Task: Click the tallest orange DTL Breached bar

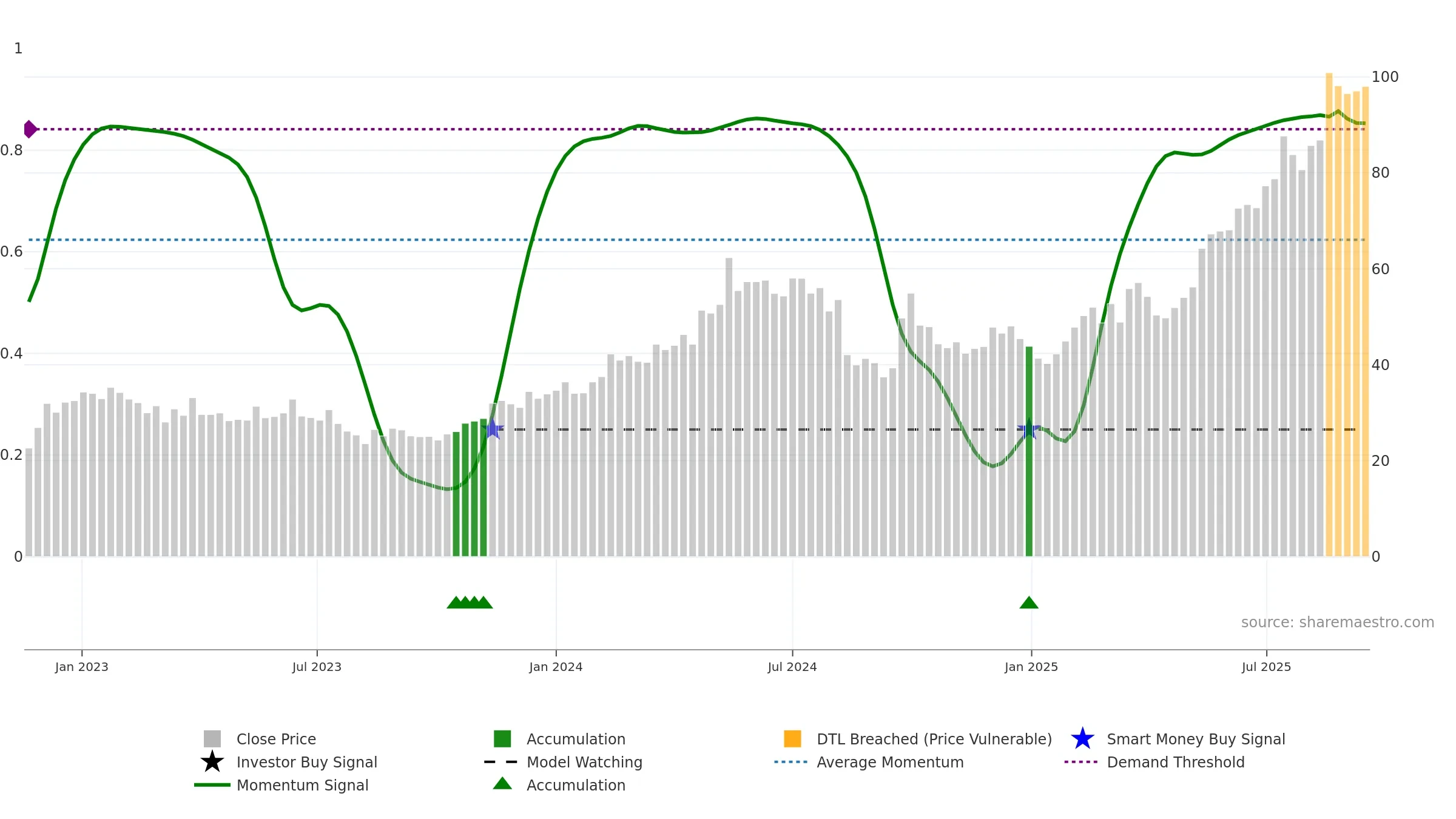Action: tap(1329, 314)
